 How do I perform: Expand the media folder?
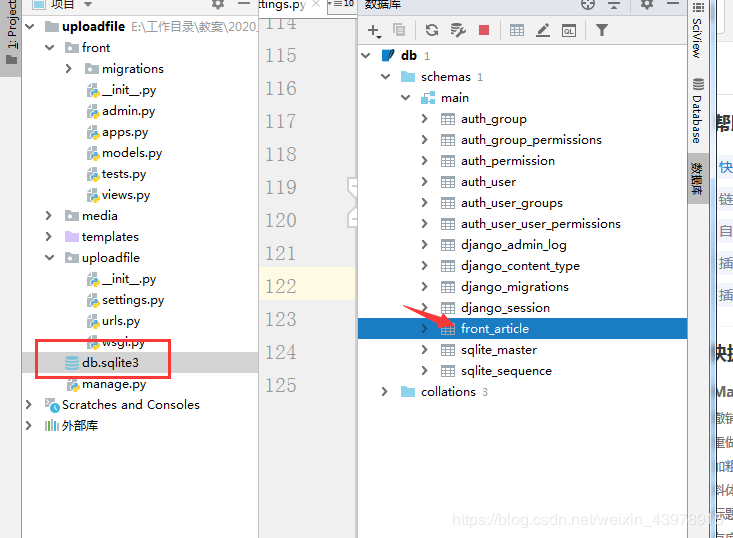[49, 215]
